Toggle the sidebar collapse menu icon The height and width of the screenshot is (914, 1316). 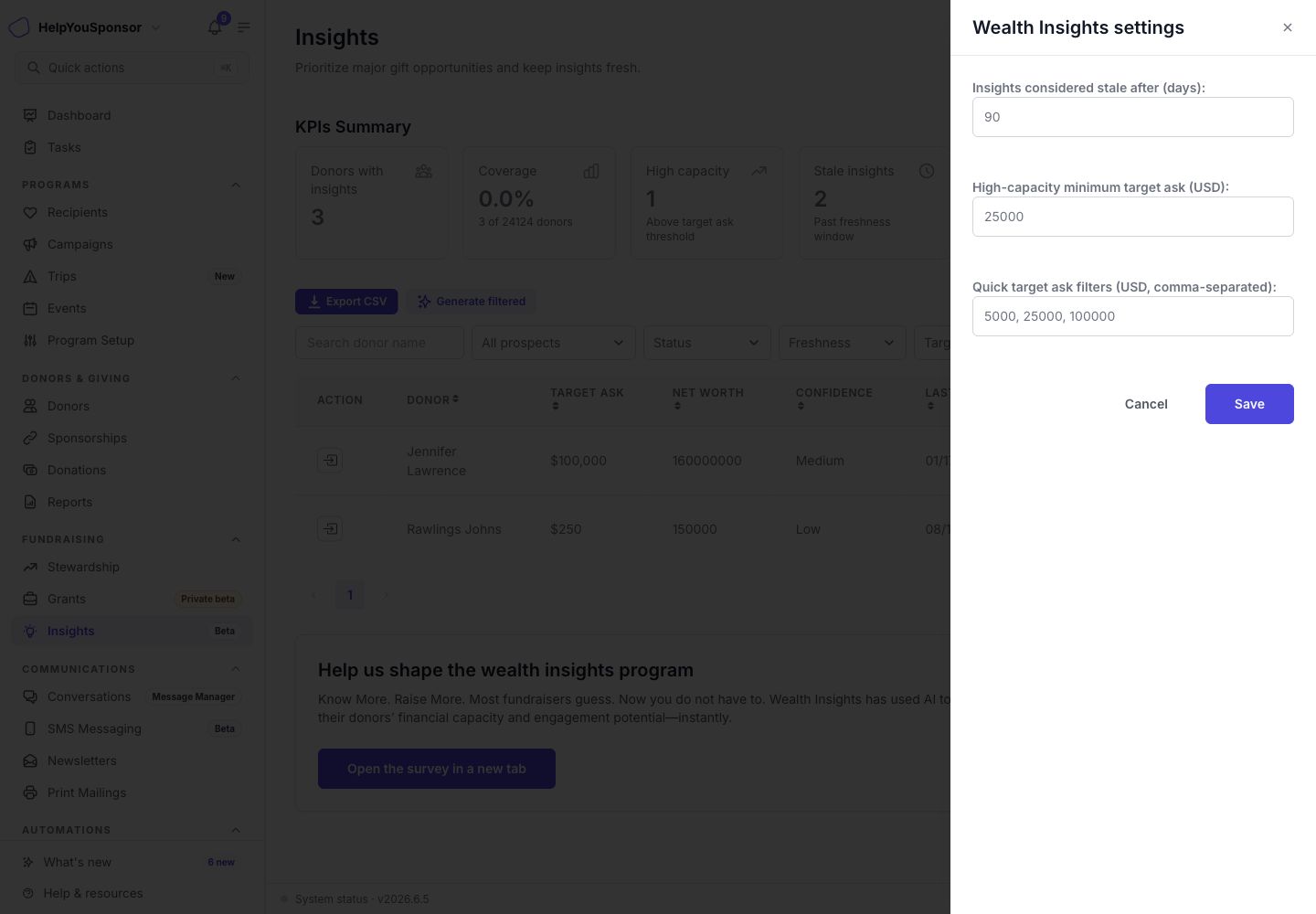click(x=244, y=27)
